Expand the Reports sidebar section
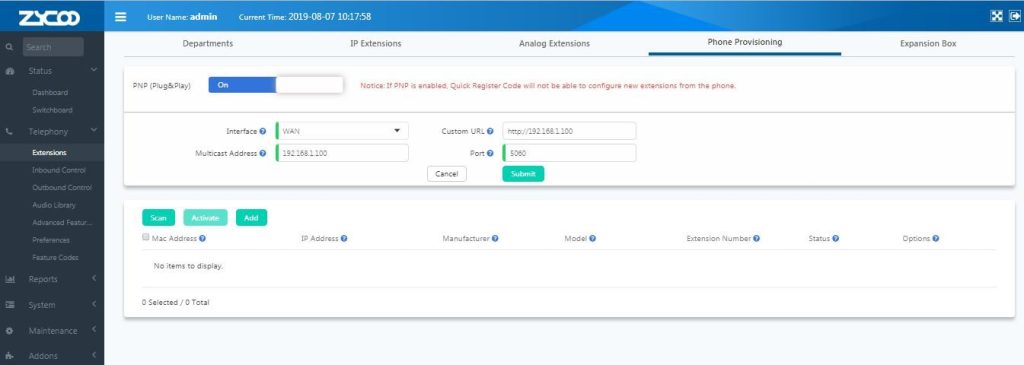This screenshot has height=365, width=1024. 94,279
